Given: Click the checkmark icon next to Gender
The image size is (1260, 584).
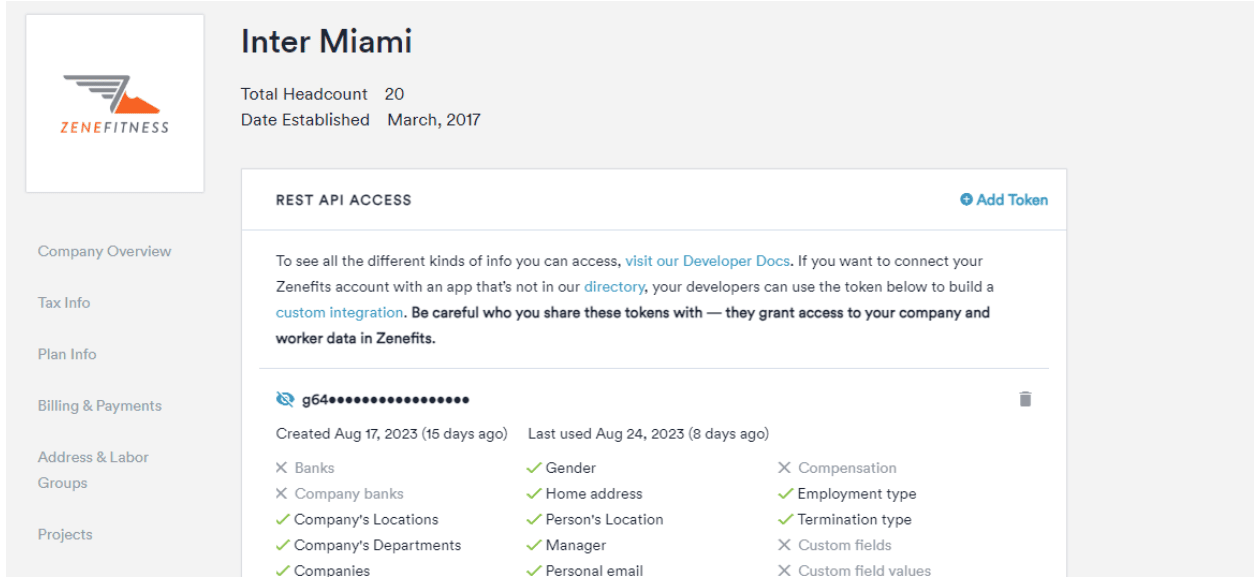Looking at the screenshot, I should (x=534, y=468).
